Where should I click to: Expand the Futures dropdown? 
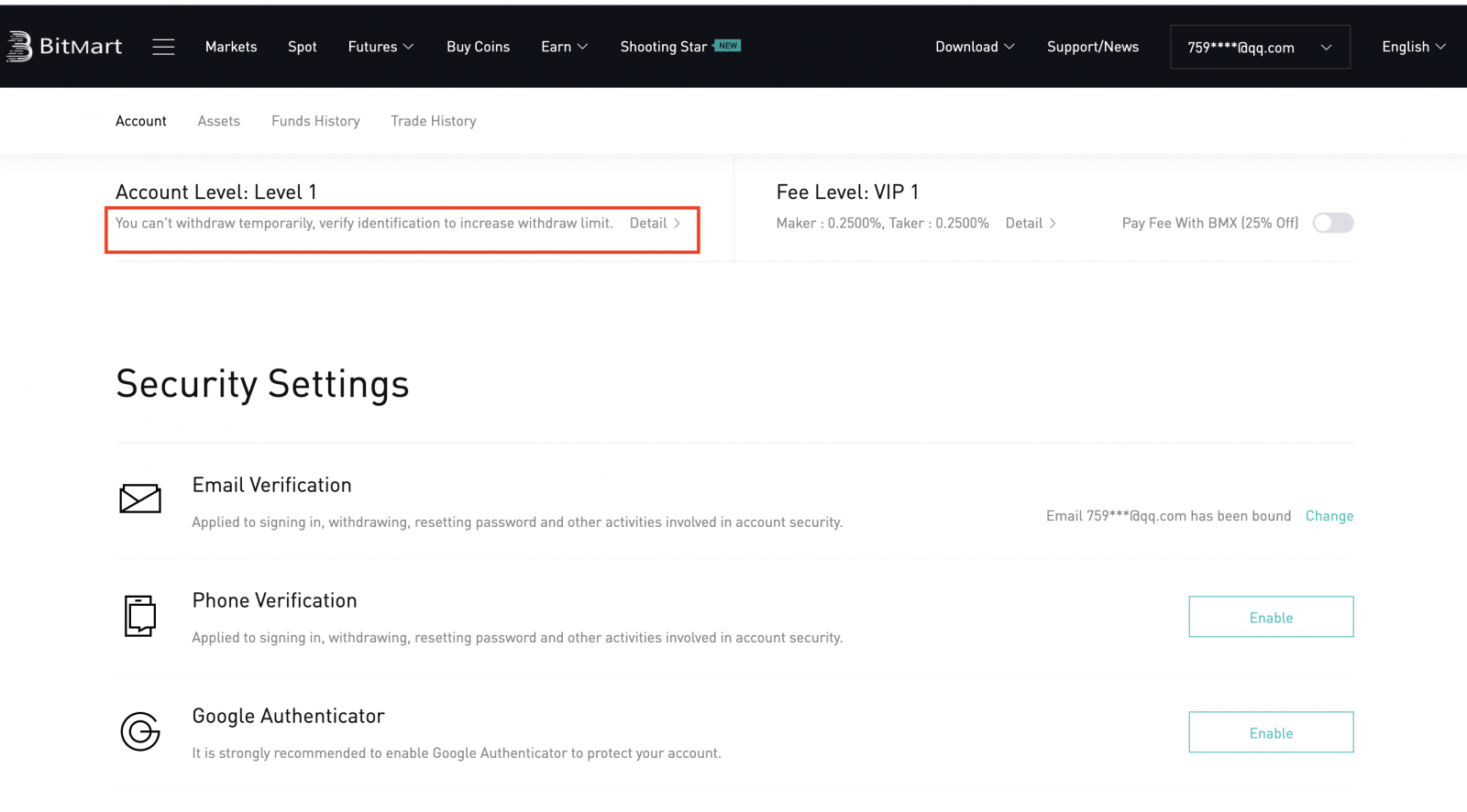click(381, 47)
